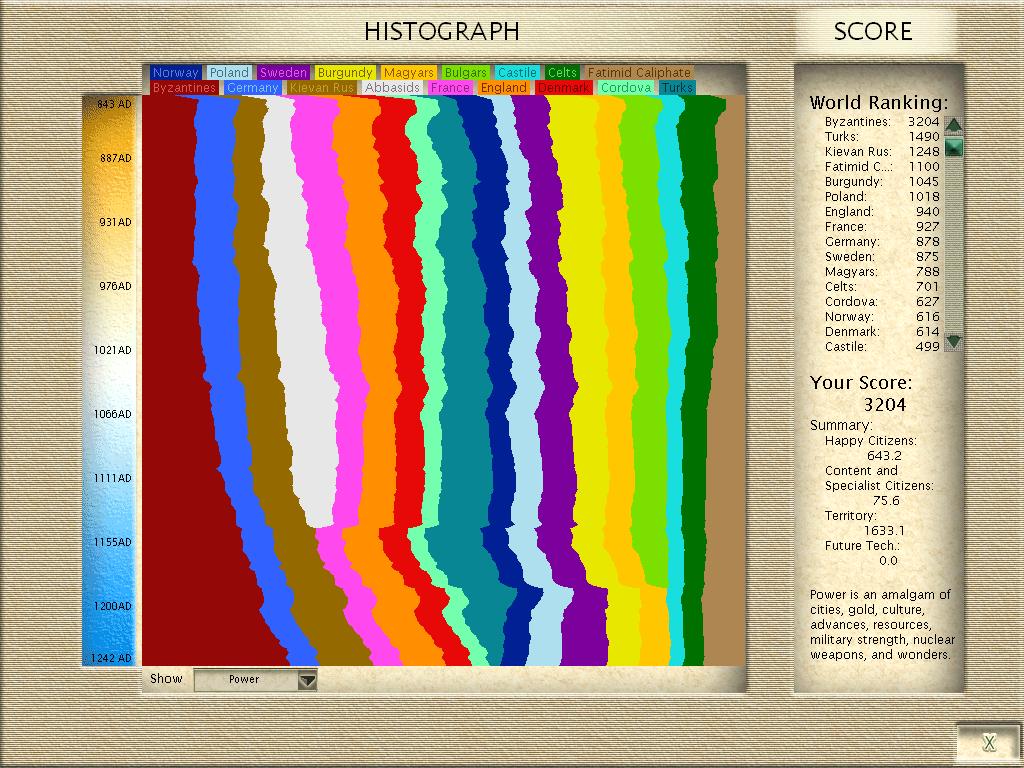Click the World Ranking heading
1024x768 pixels.
pyautogui.click(x=878, y=103)
